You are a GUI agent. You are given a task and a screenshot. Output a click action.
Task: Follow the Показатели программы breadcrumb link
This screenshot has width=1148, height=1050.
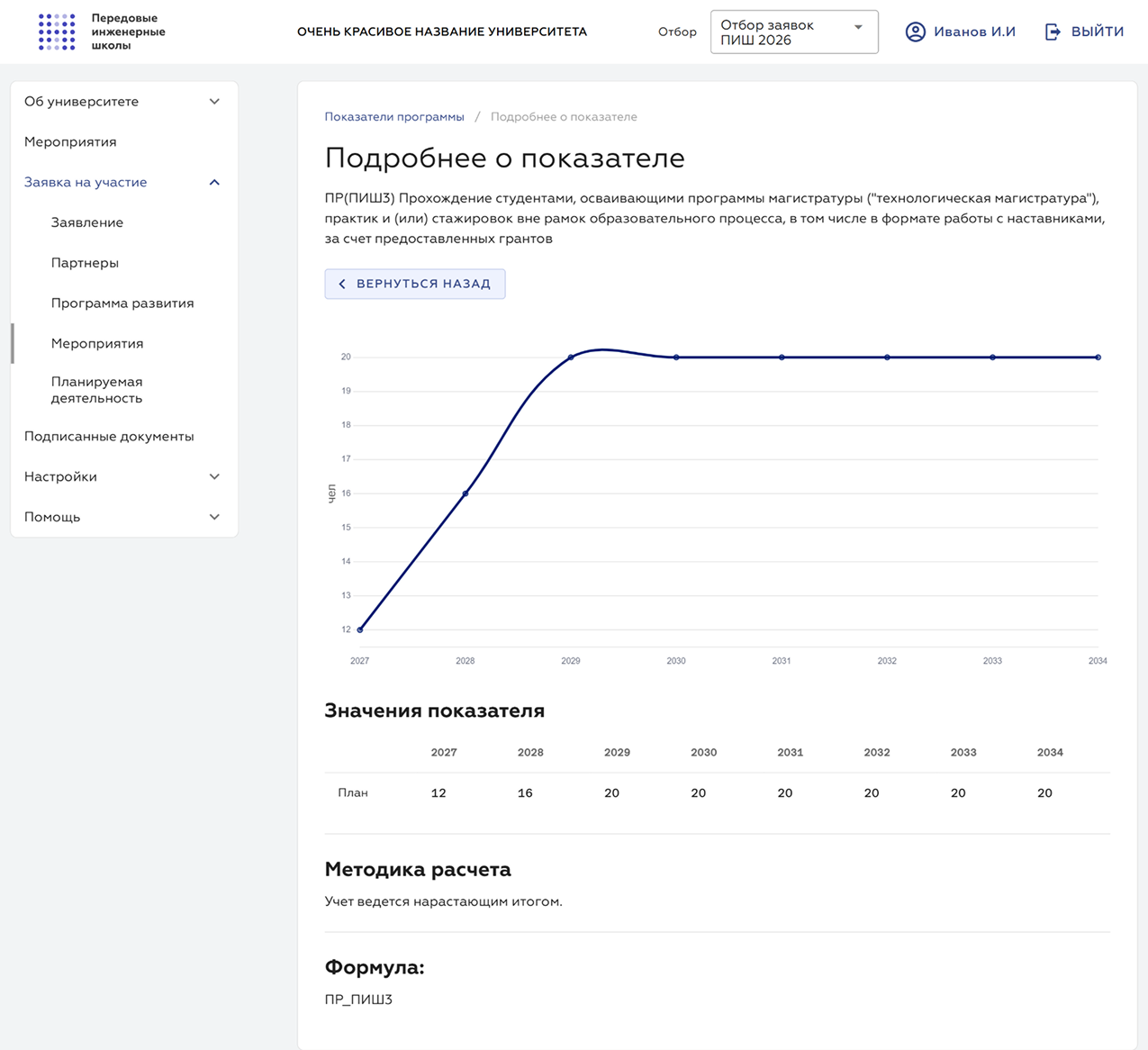click(x=394, y=117)
